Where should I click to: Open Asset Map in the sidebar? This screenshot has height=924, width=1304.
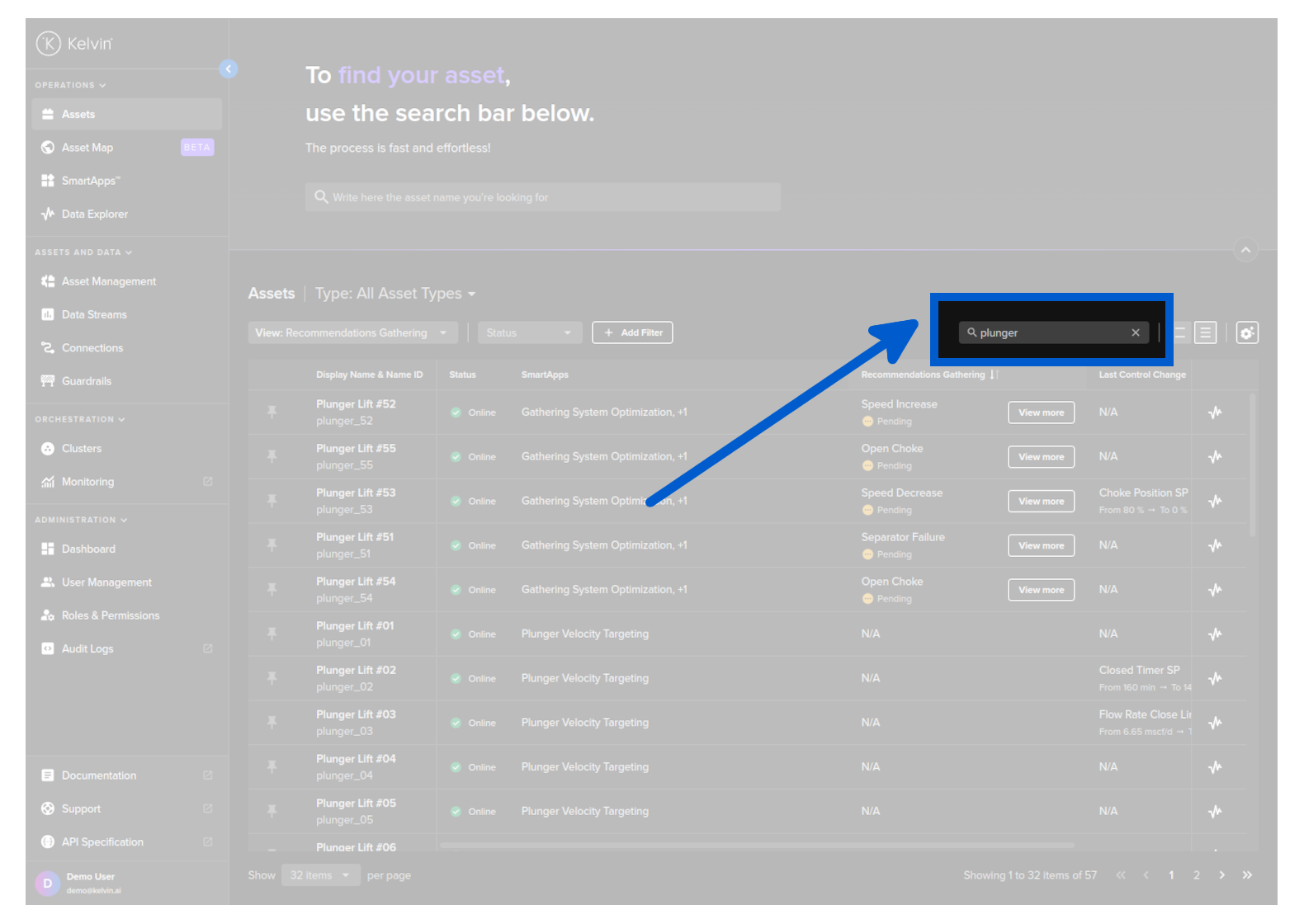click(x=87, y=148)
